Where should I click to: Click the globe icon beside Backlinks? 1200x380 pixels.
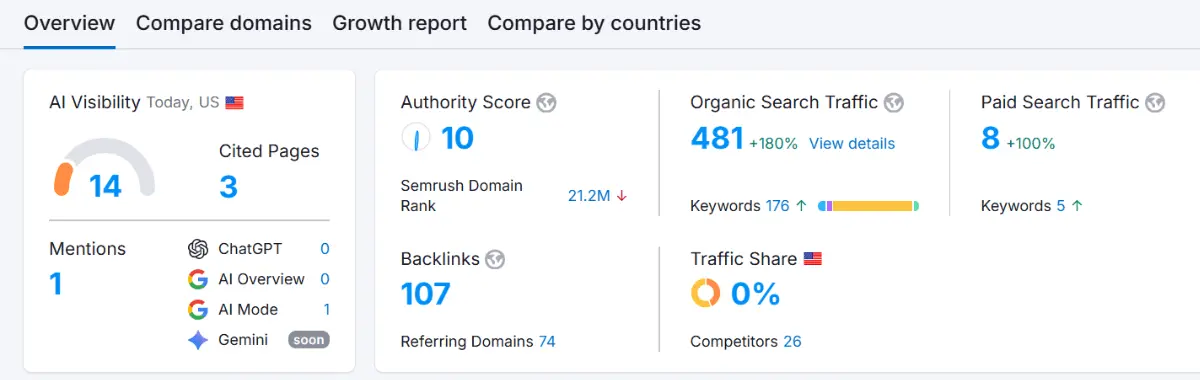(x=495, y=259)
